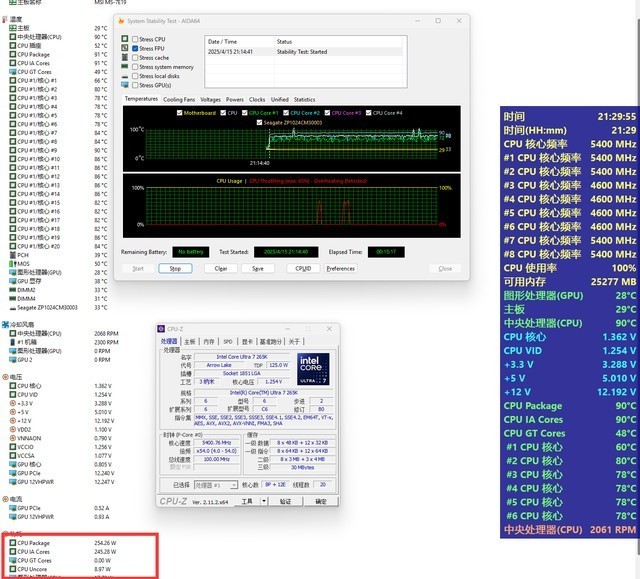Switch to the Cooling Fans tab
The width and height of the screenshot is (640, 579).
point(179,100)
